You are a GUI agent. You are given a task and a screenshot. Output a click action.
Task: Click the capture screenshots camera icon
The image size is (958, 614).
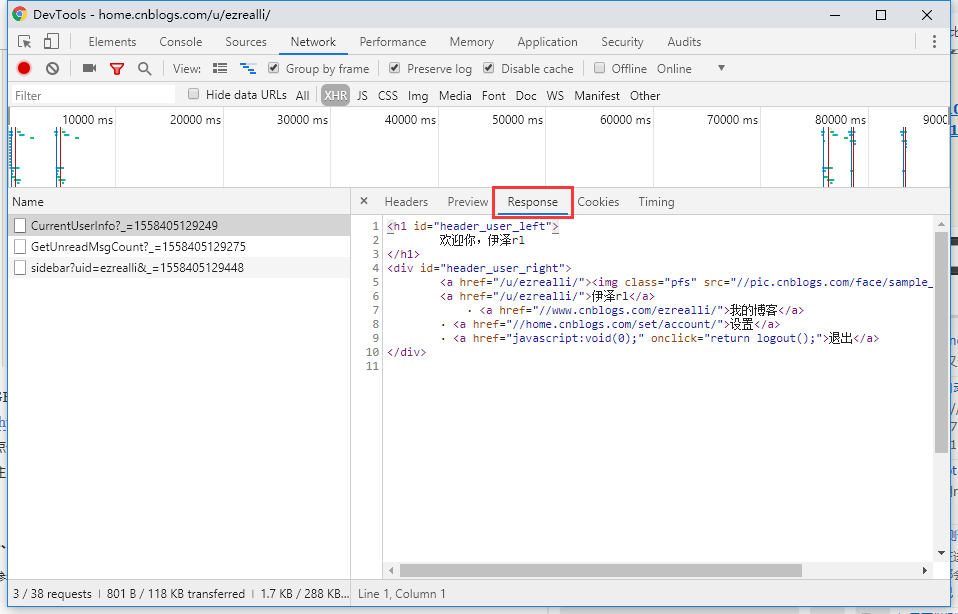point(89,69)
